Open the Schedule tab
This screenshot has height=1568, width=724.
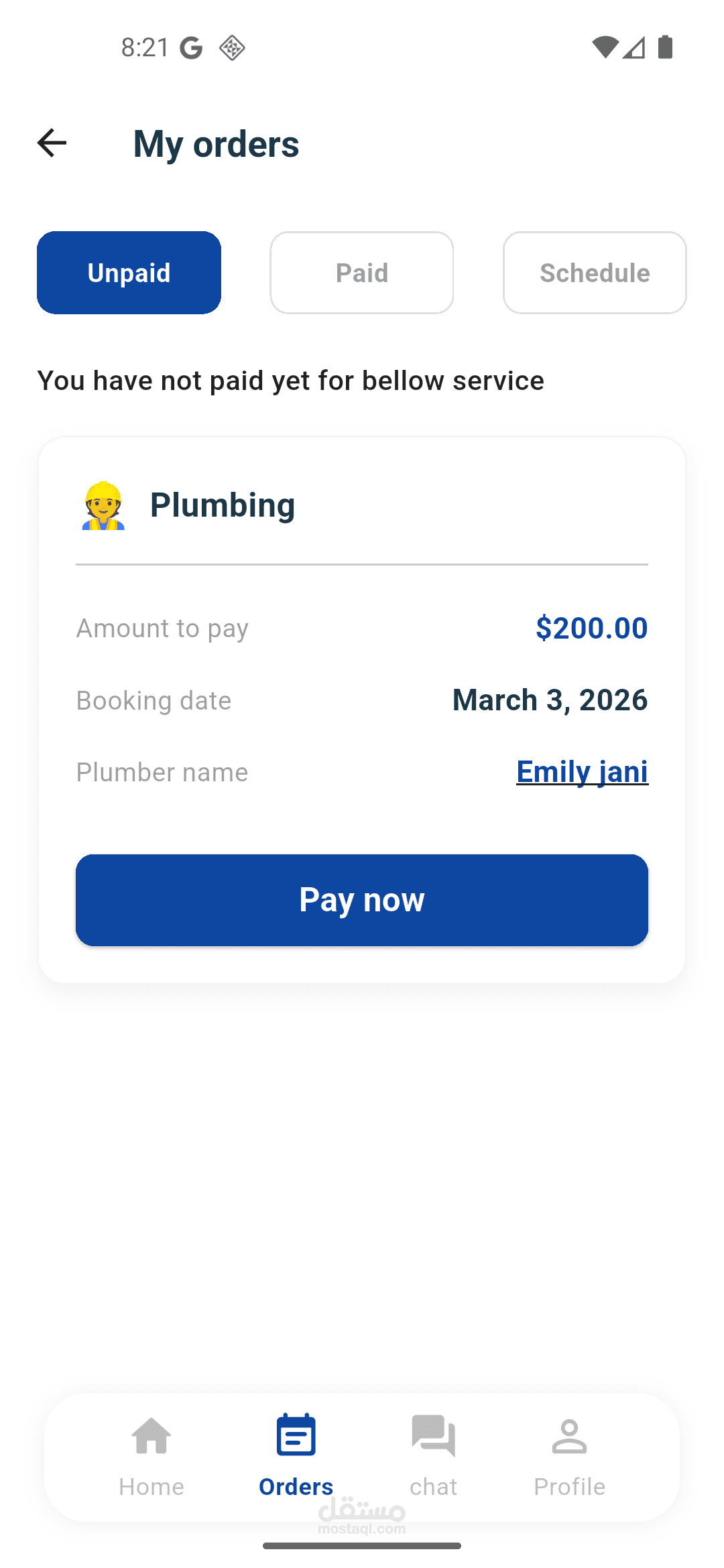595,273
